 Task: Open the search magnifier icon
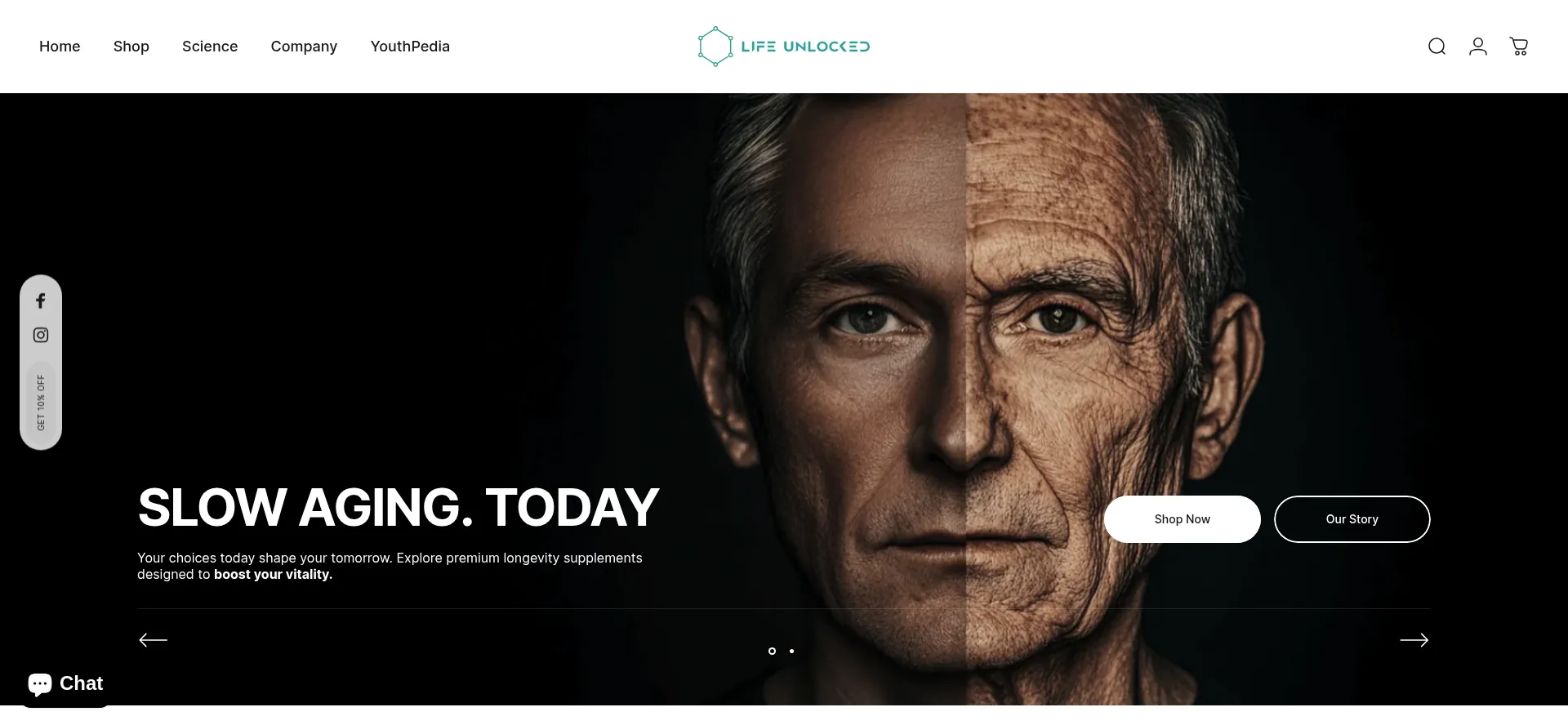pos(1437,47)
